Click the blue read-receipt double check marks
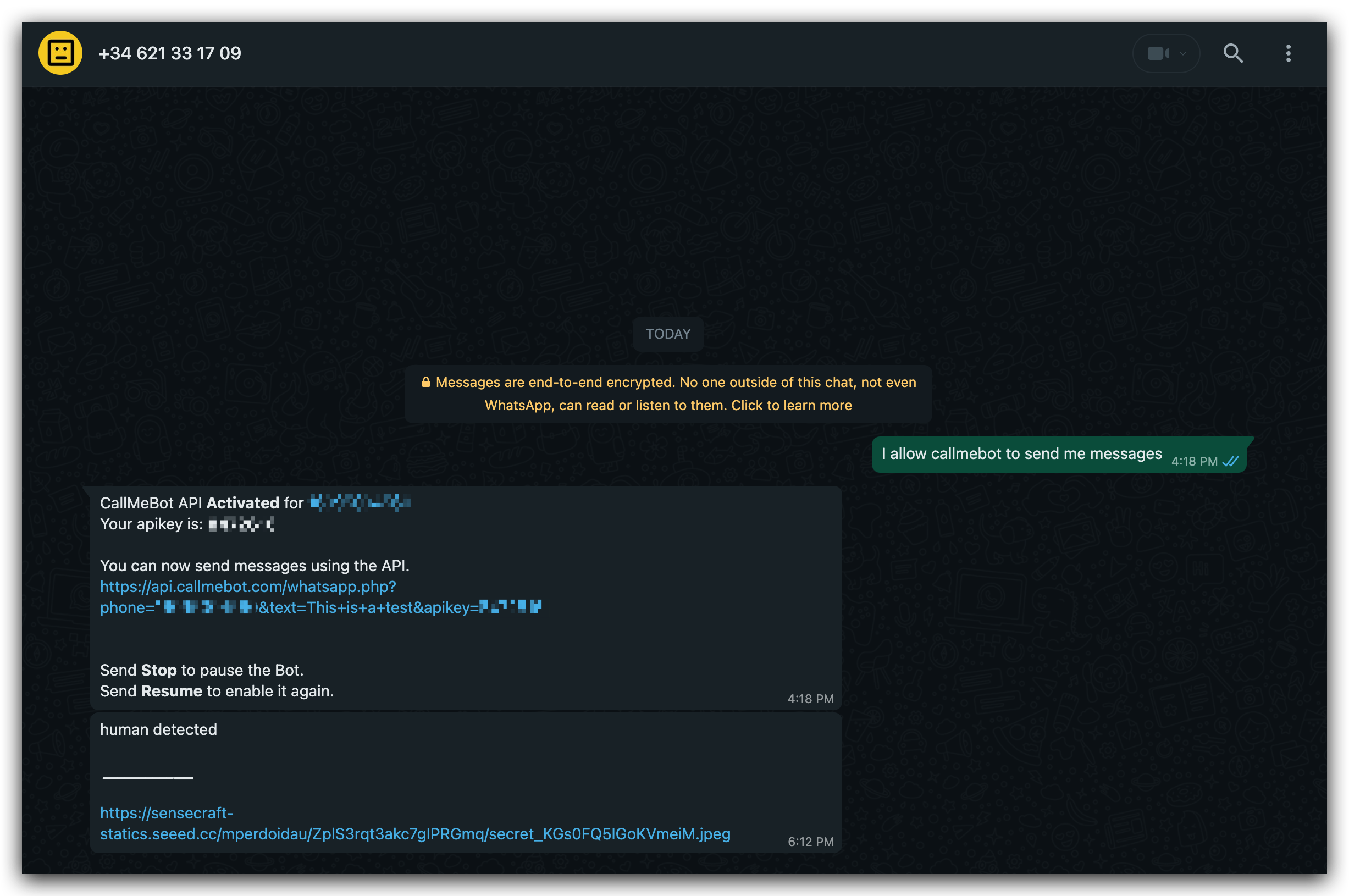The width and height of the screenshot is (1349, 896). (1231, 461)
